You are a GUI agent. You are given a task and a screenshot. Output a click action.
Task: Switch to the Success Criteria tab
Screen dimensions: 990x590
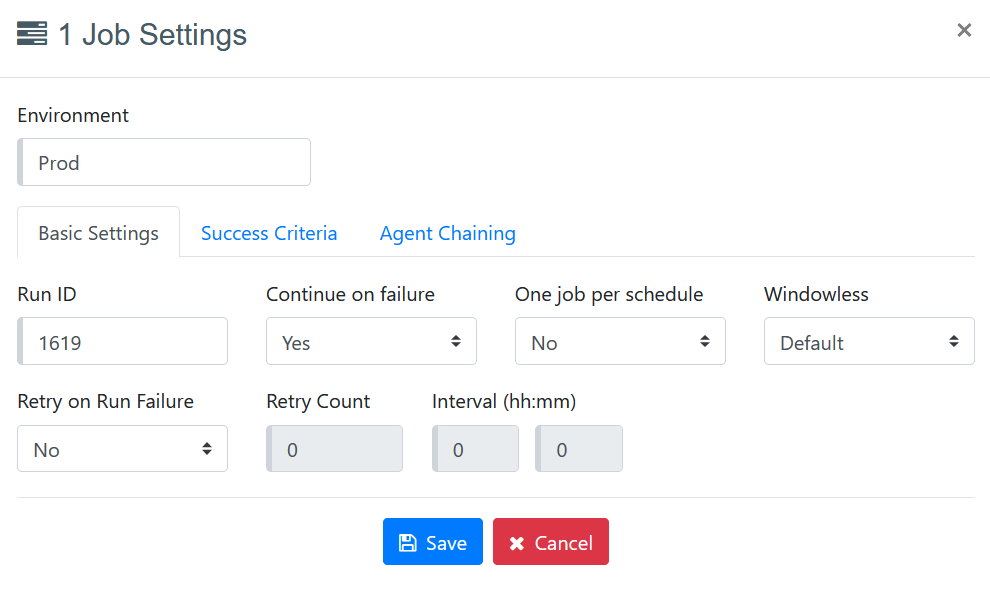pyautogui.click(x=269, y=233)
